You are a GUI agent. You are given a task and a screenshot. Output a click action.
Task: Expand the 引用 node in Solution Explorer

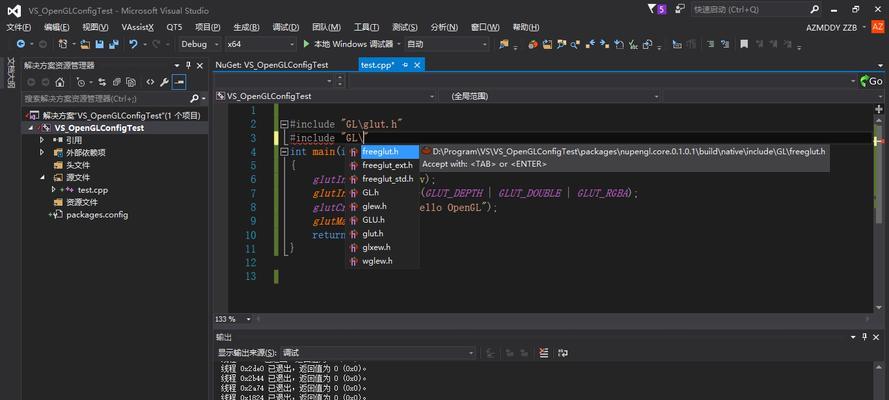pos(42,139)
